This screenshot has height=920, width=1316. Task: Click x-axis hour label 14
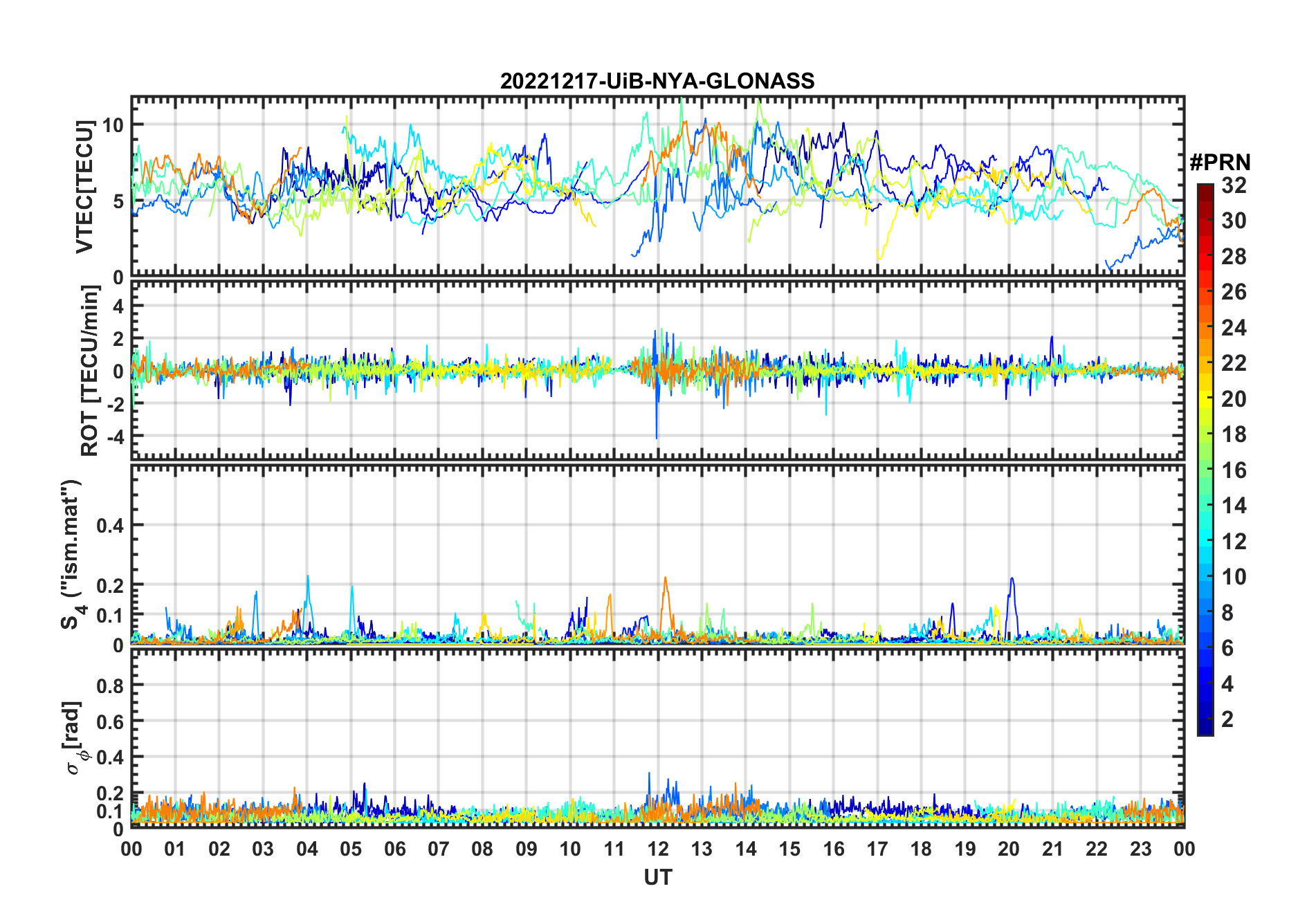coord(746,848)
